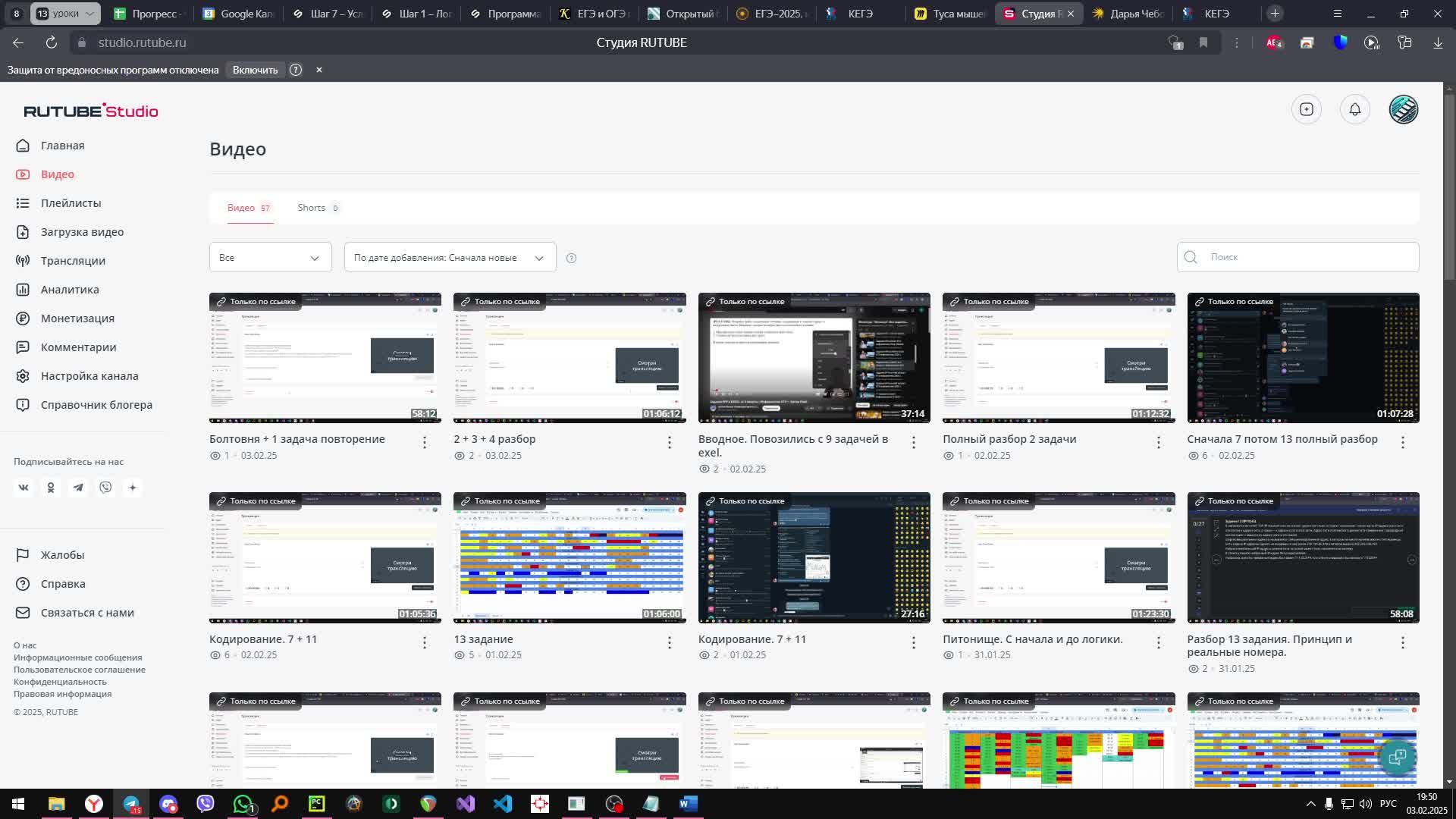Reload the page in browser

(x=52, y=42)
